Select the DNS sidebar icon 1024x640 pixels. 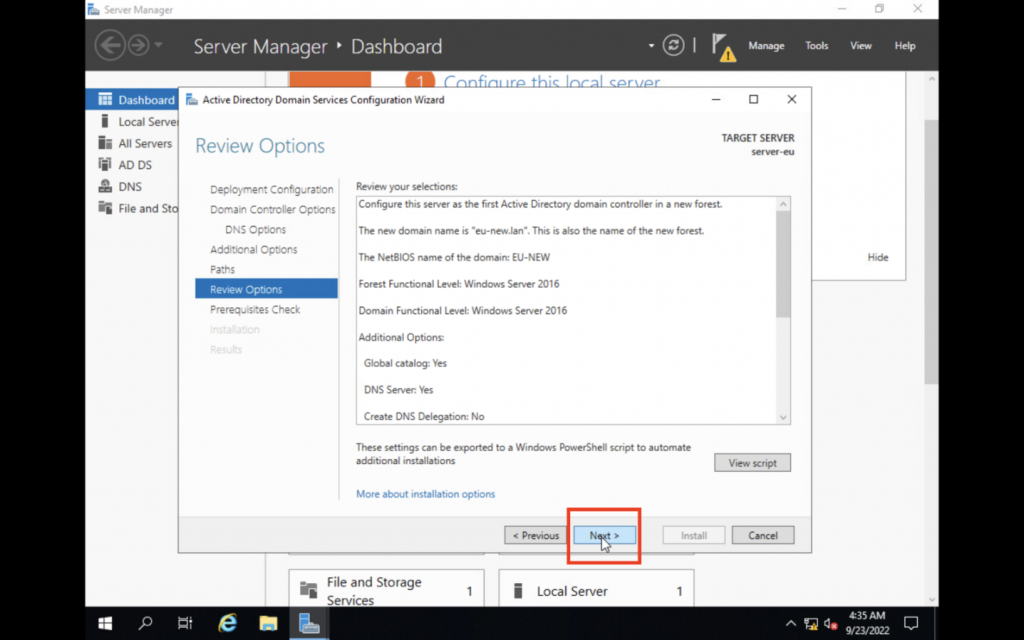(x=105, y=186)
